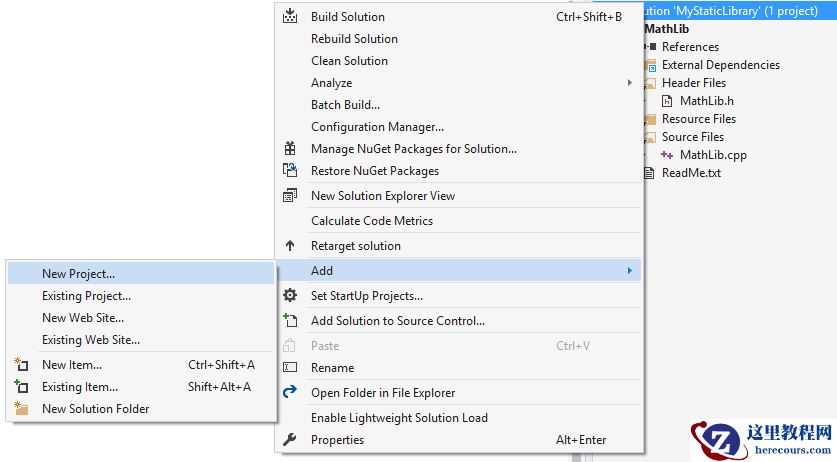
Task: Click the Set StartUp Projects gear icon
Action: coord(290,295)
